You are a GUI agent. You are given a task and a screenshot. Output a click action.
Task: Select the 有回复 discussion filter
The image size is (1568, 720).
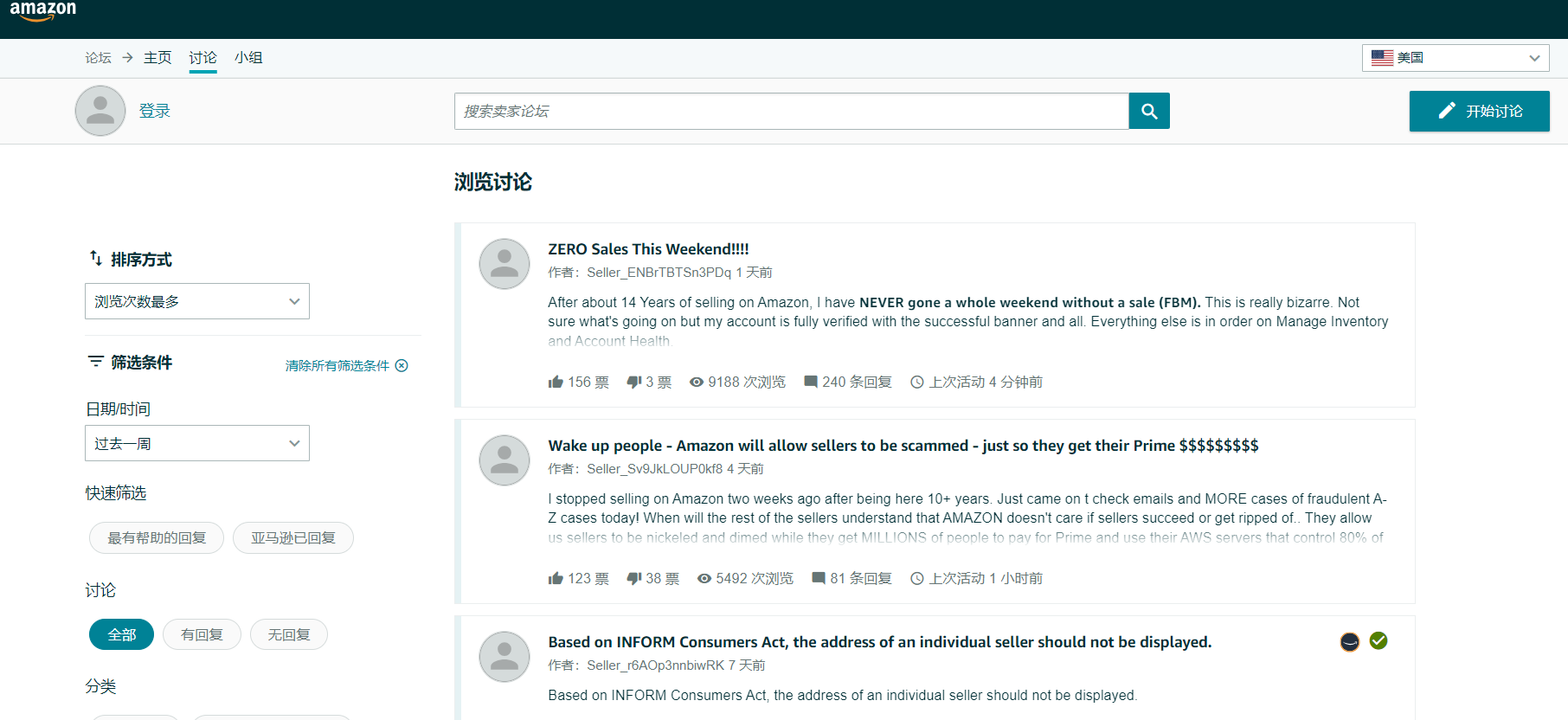point(202,634)
